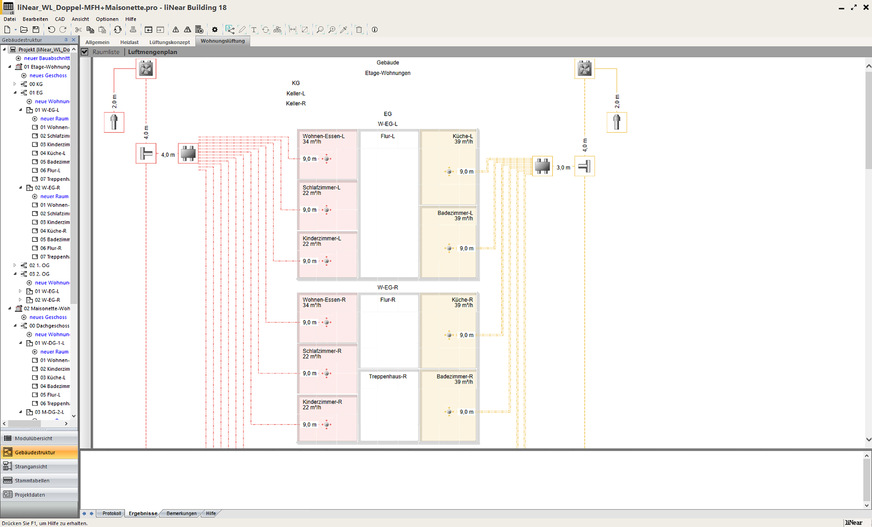Click the Undo arrow in toolbar
Screen dimensions: 872x527
pyautogui.click(x=51, y=30)
